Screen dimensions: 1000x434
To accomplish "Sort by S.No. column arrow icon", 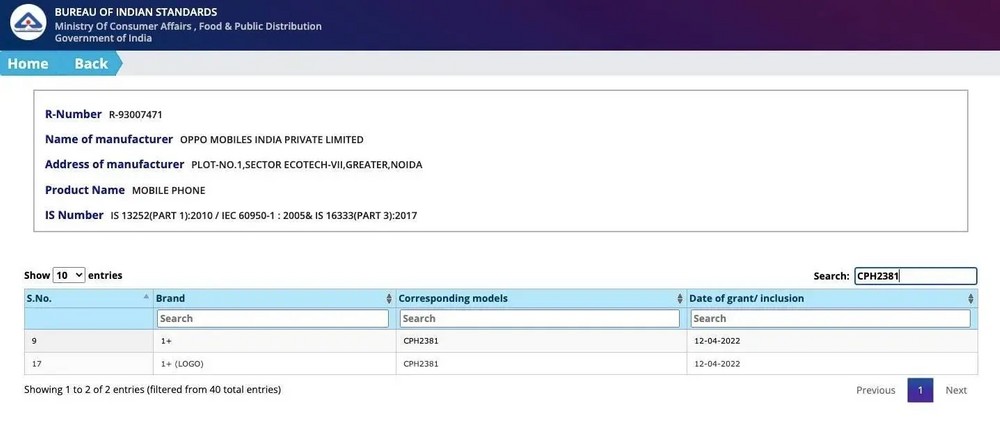I will click(146, 298).
